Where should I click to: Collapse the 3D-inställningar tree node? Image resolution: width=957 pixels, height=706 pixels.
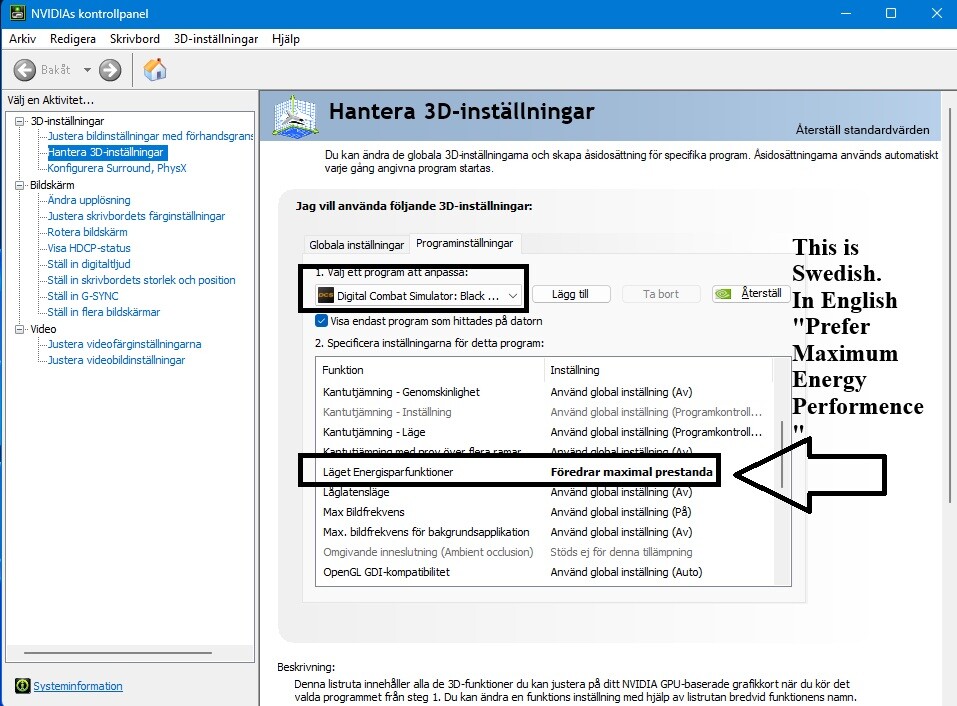[20, 121]
